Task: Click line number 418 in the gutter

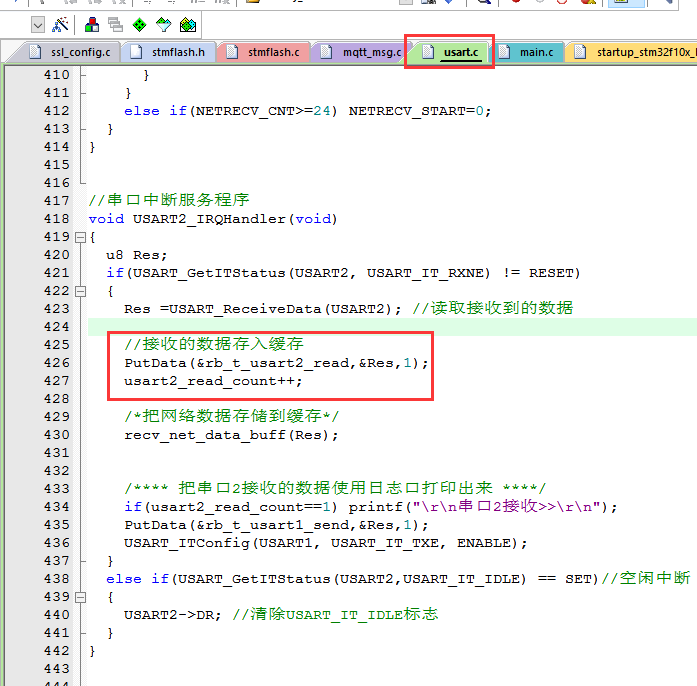Action: (x=56, y=219)
